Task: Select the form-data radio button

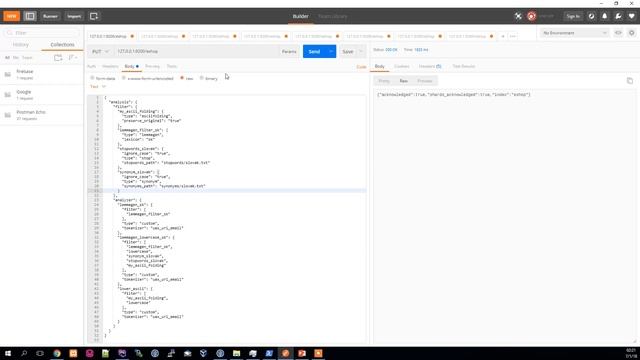Action: click(93, 78)
